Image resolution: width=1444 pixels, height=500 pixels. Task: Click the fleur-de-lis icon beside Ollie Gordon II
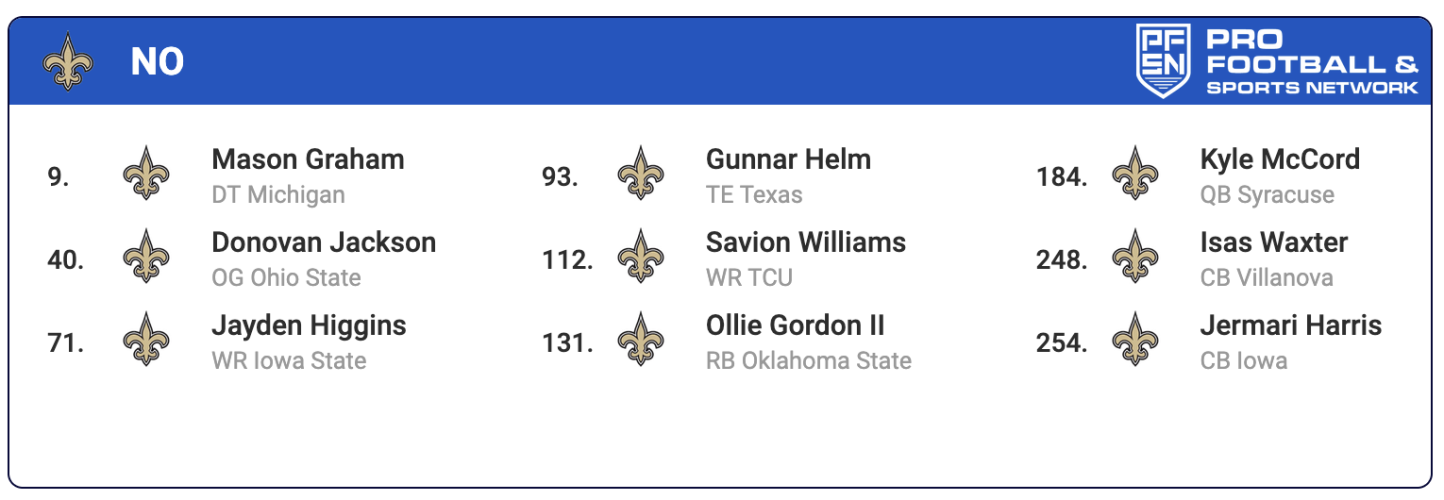640,341
